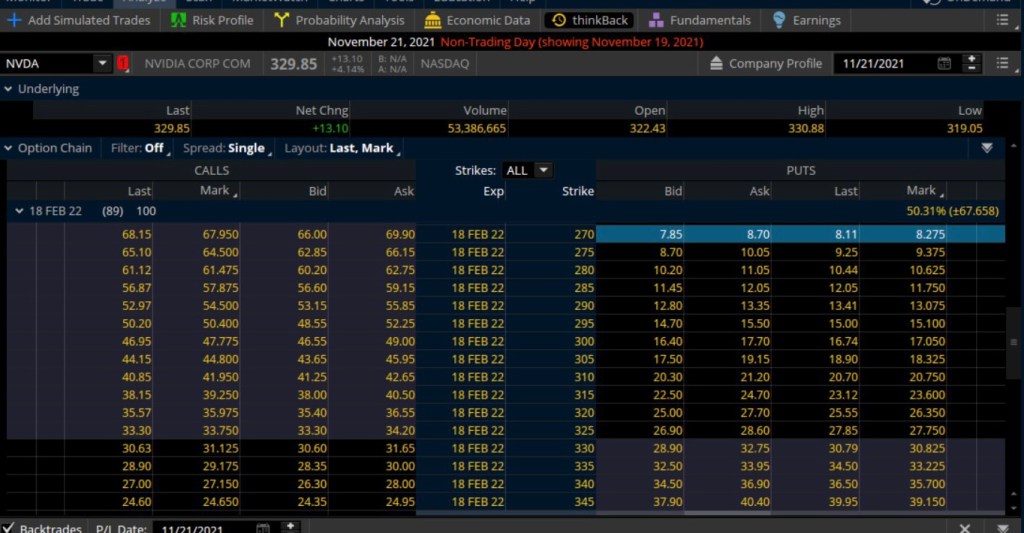The image size is (1024, 533).
Task: Click the Fundamentals blocks icon
Action: pyautogui.click(x=656, y=20)
